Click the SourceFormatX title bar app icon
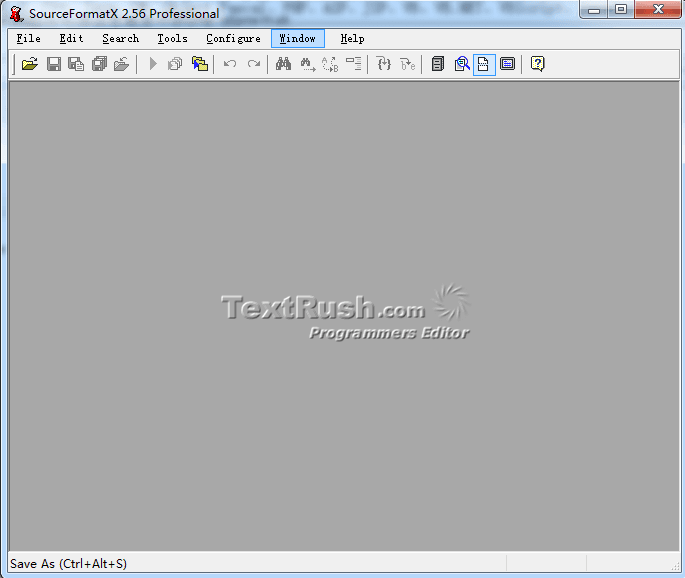This screenshot has width=685, height=578. click(x=16, y=14)
